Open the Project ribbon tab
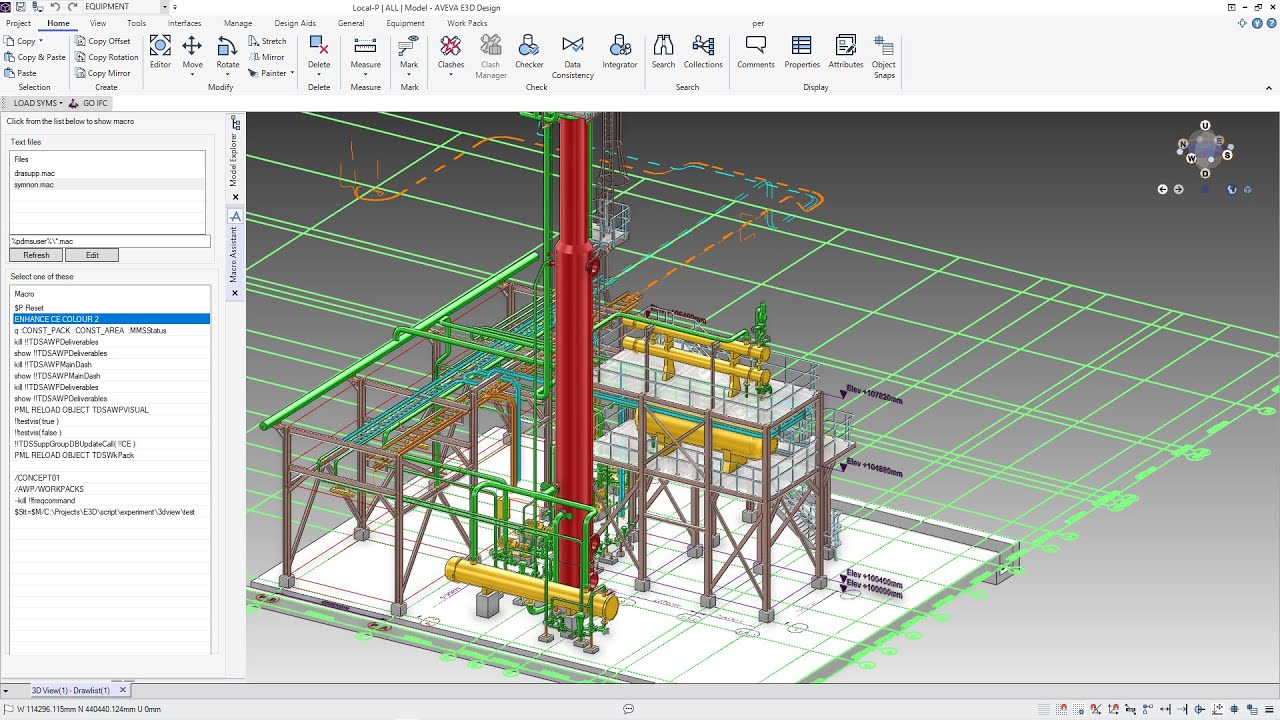Image resolution: width=1280 pixels, height=720 pixels. 18,23
